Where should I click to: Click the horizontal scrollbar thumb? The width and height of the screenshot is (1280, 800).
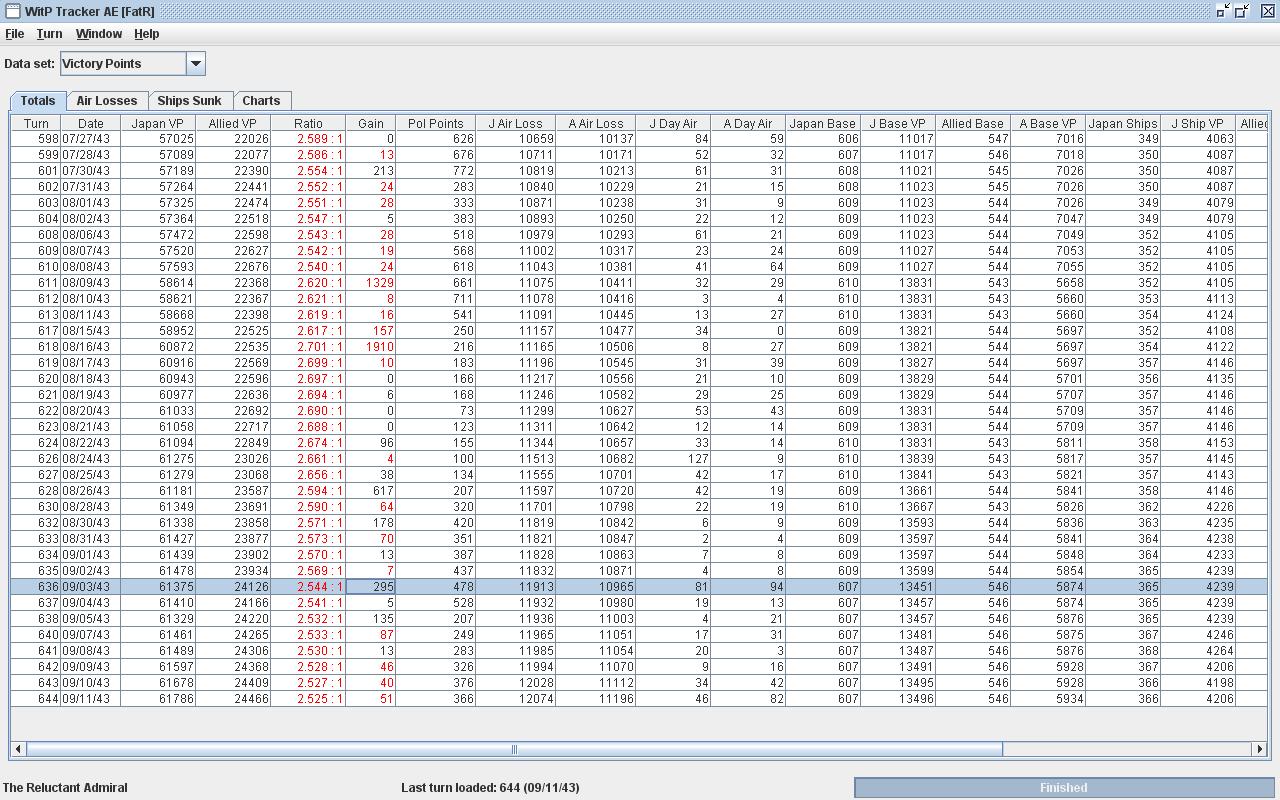pos(514,749)
